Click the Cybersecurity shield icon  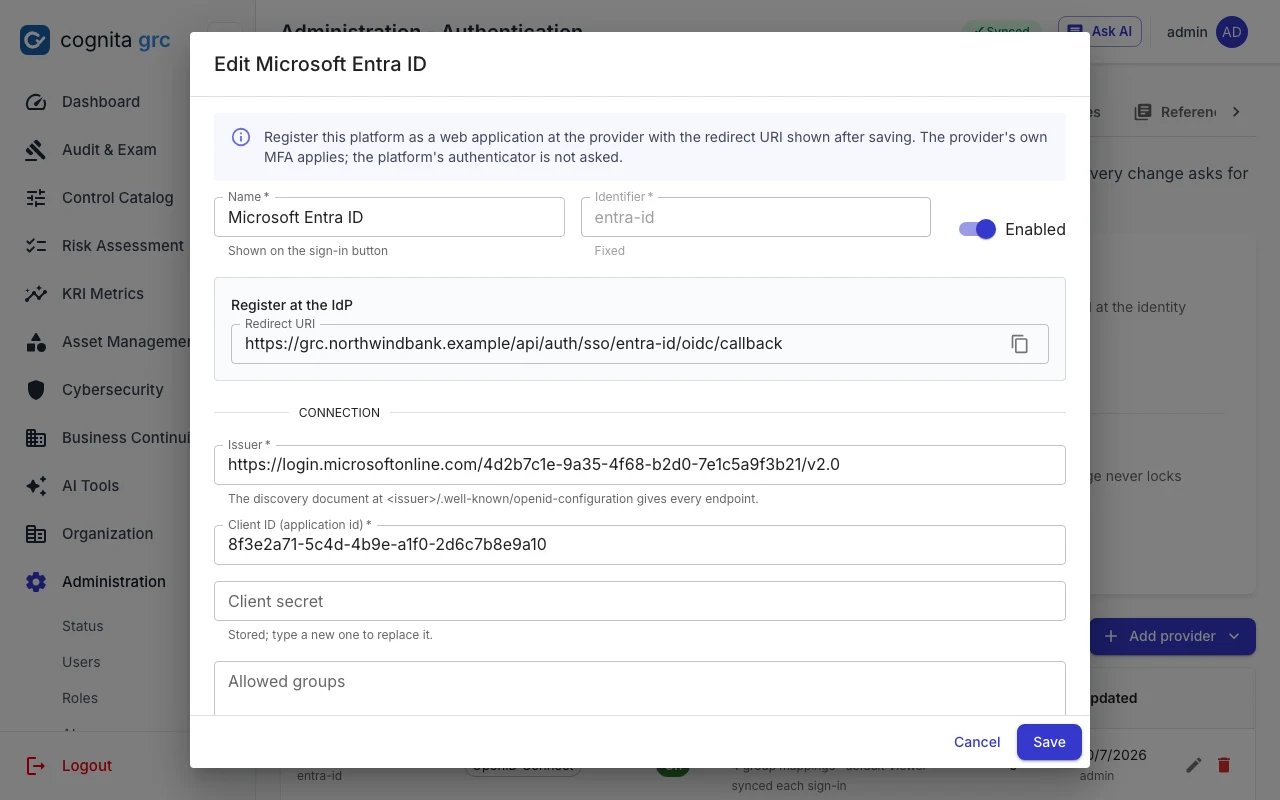pyautogui.click(x=36, y=390)
